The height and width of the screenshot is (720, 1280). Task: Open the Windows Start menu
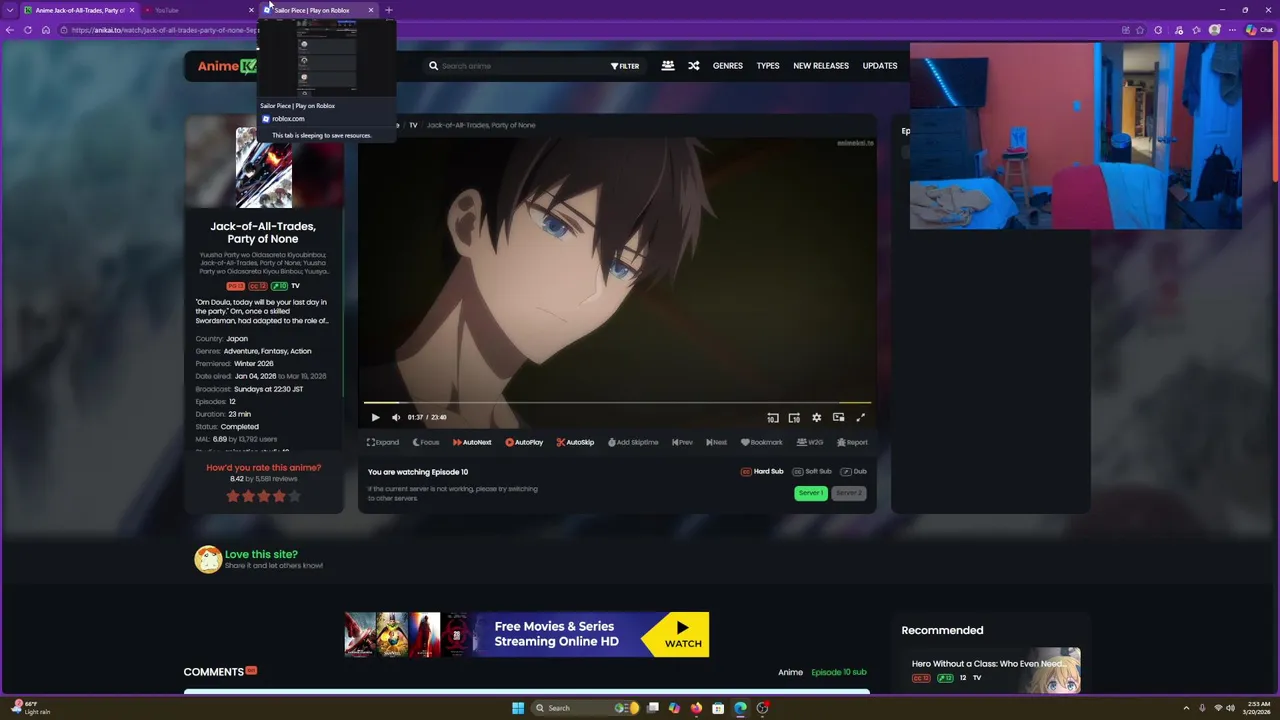pos(518,708)
